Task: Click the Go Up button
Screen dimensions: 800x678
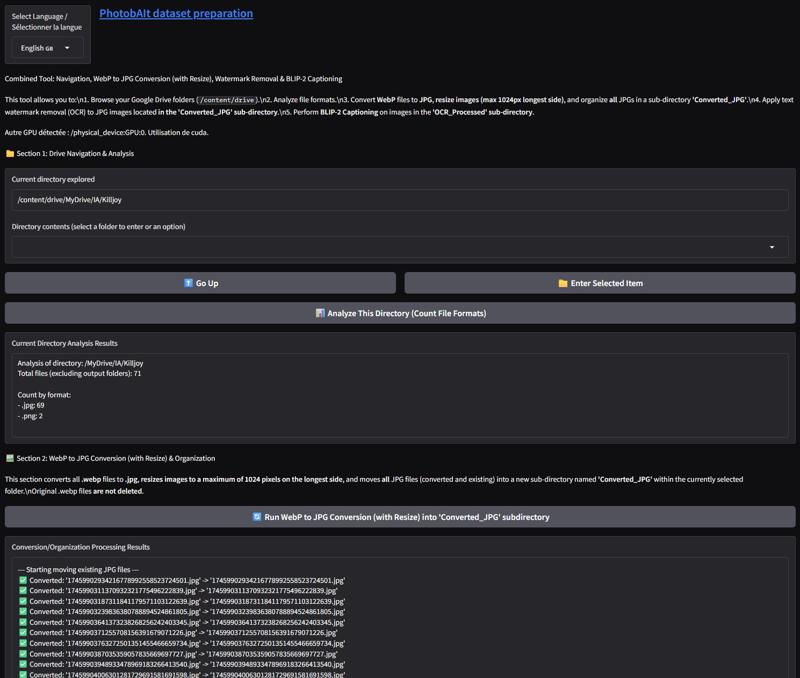Action: coord(200,283)
